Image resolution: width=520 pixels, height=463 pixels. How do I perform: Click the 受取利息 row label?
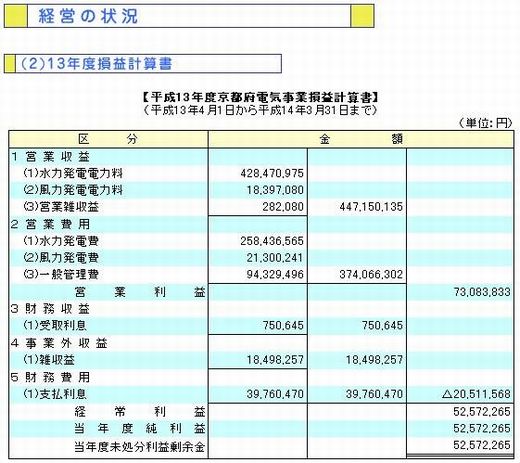(x=55, y=325)
